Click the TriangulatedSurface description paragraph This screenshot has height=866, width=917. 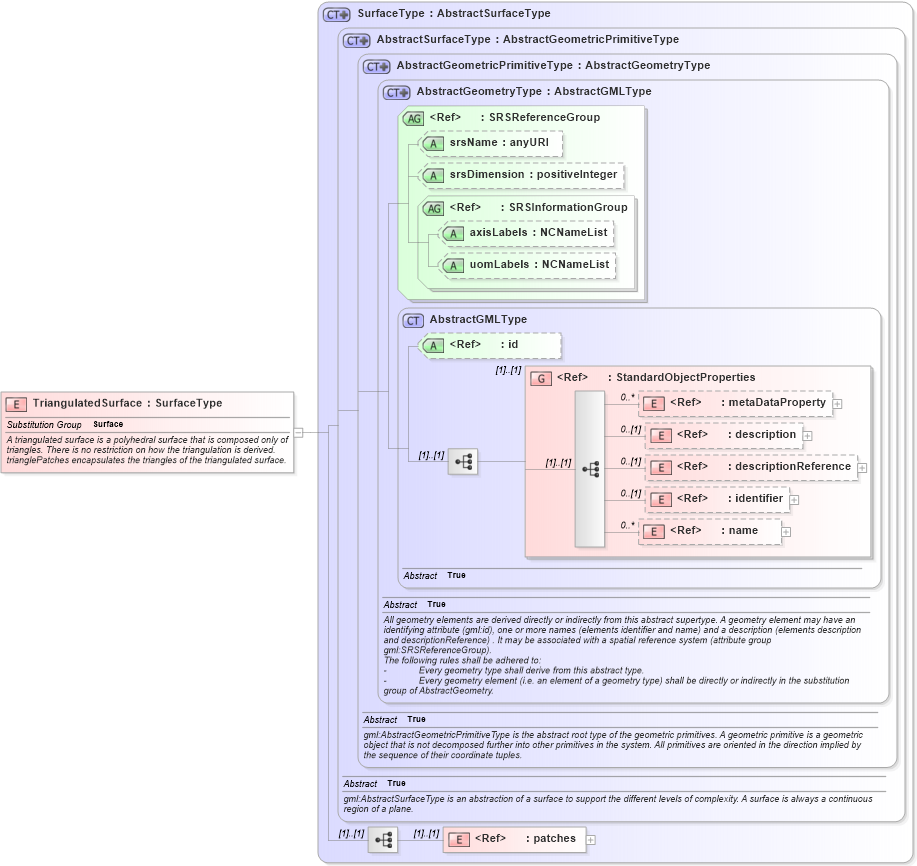point(147,450)
